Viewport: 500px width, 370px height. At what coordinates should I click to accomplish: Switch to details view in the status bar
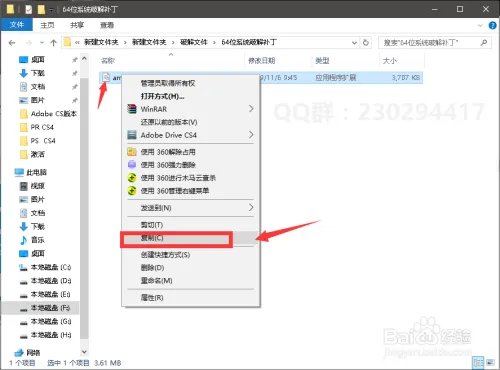tap(478, 362)
